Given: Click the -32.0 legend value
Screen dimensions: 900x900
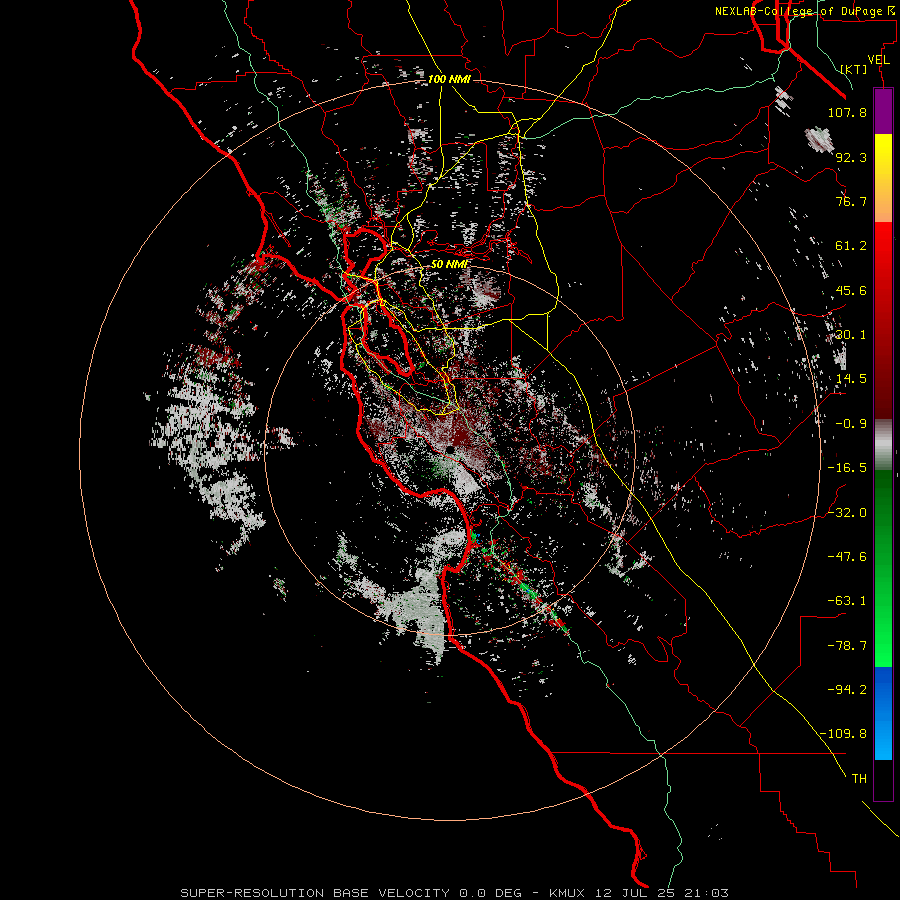Looking at the screenshot, I should coord(847,513).
